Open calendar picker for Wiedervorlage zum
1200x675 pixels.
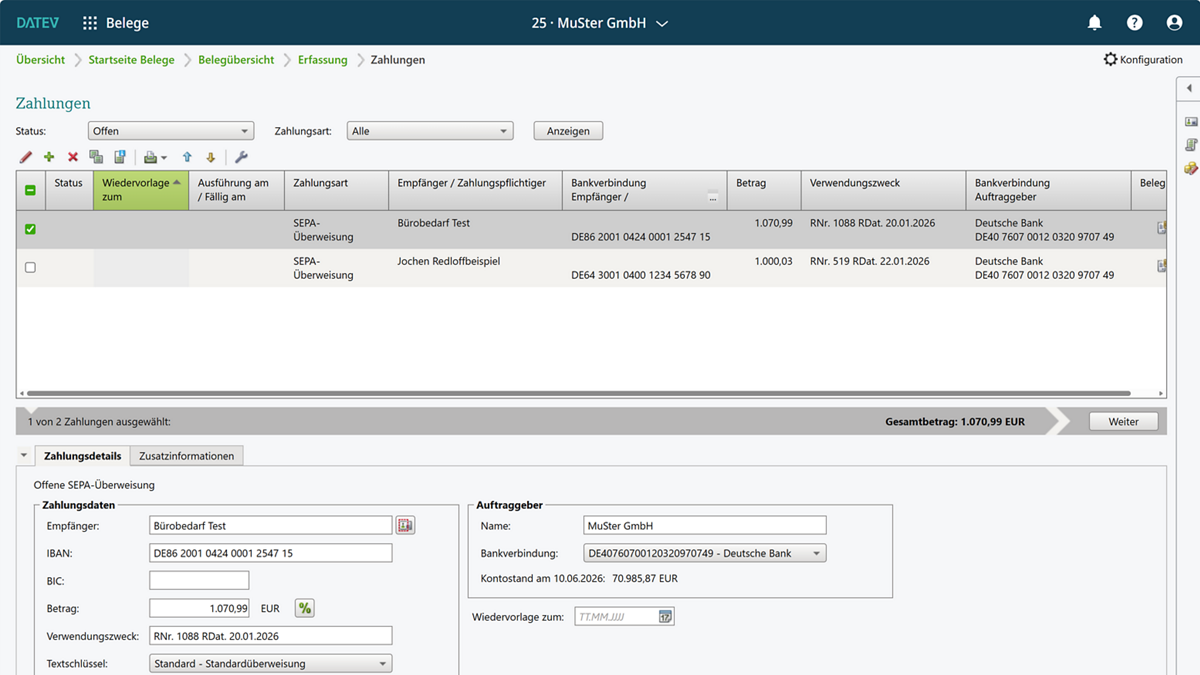(x=665, y=617)
